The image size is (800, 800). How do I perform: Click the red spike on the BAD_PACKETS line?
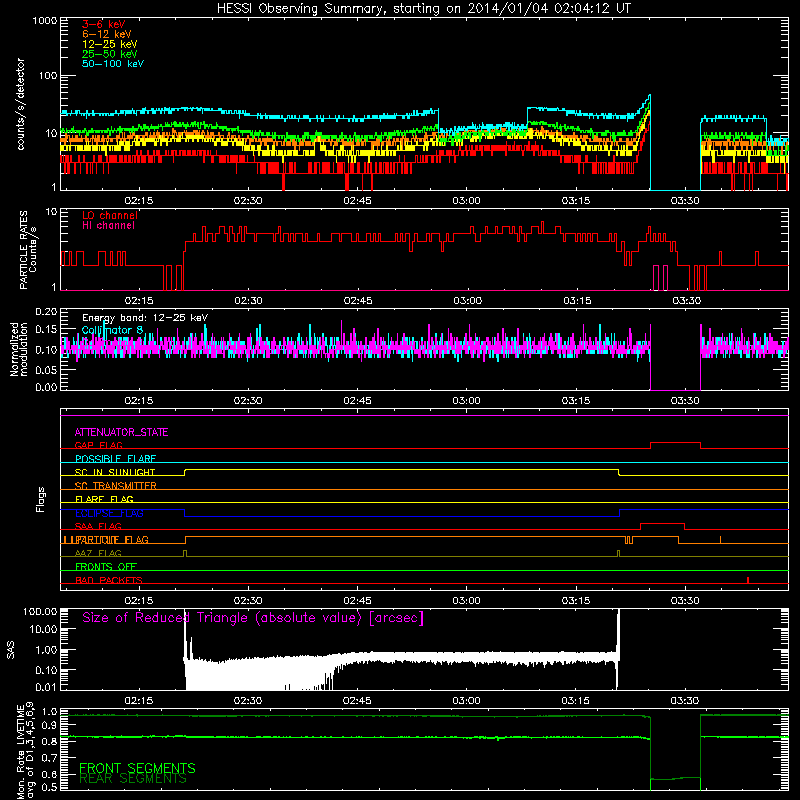[748, 580]
